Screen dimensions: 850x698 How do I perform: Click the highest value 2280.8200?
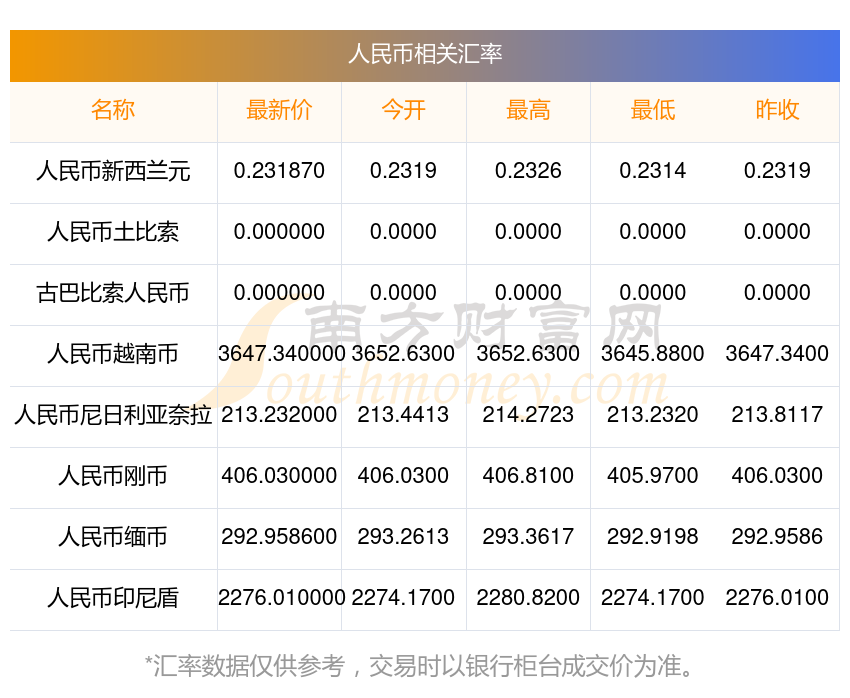pos(528,597)
